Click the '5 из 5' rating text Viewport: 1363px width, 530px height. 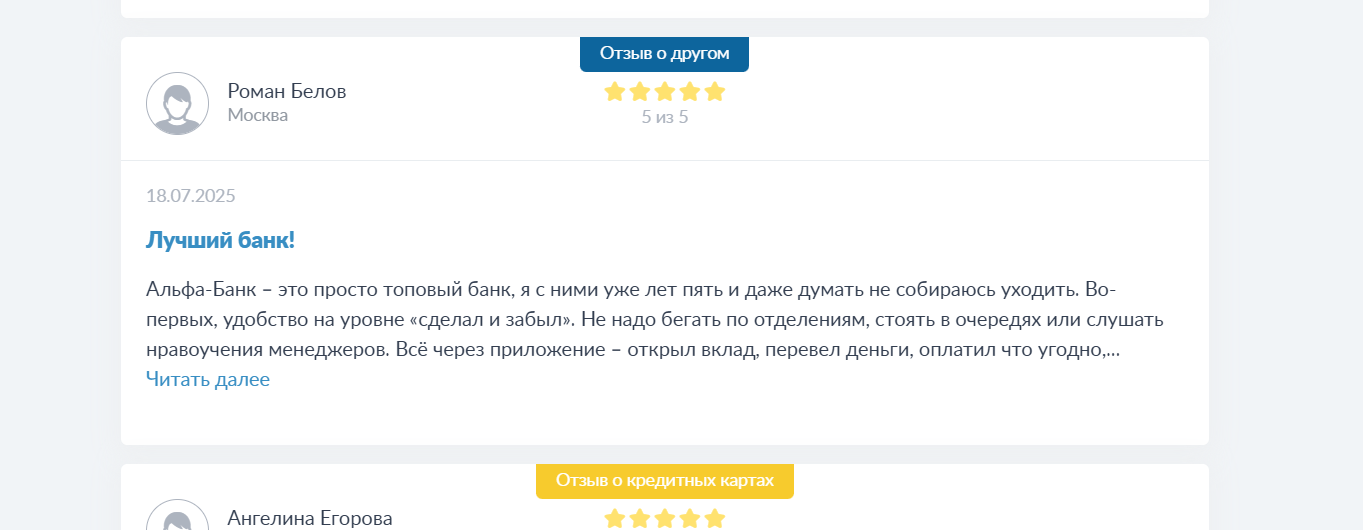click(x=665, y=117)
